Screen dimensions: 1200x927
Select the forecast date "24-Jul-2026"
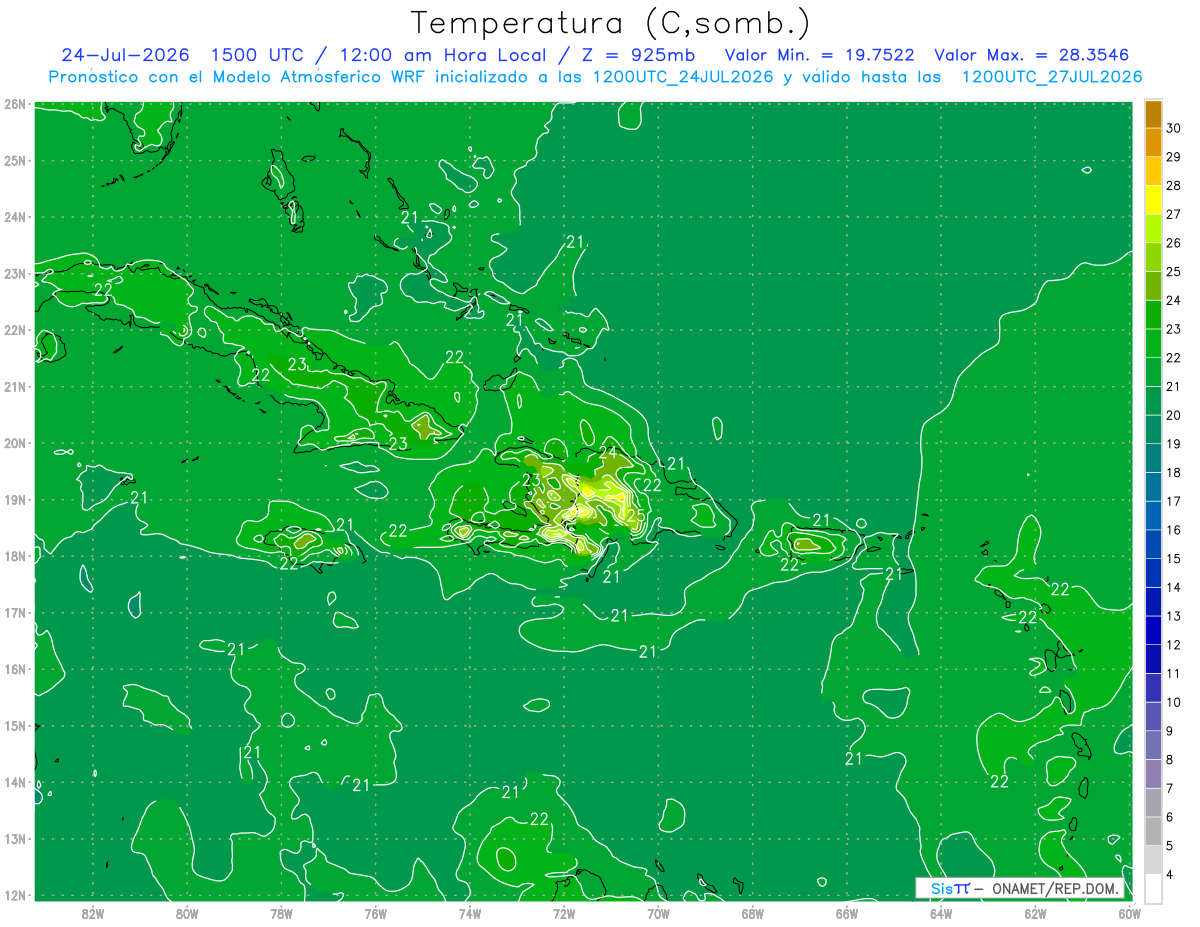pos(125,55)
